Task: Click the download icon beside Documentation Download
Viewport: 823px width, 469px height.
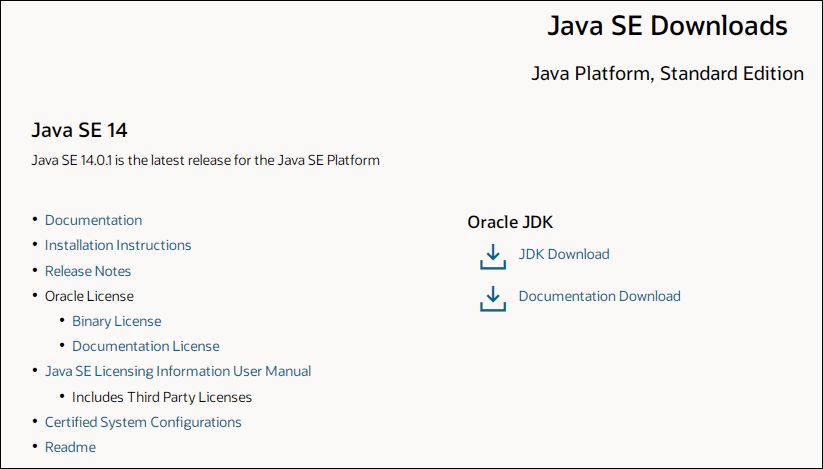Action: point(492,298)
